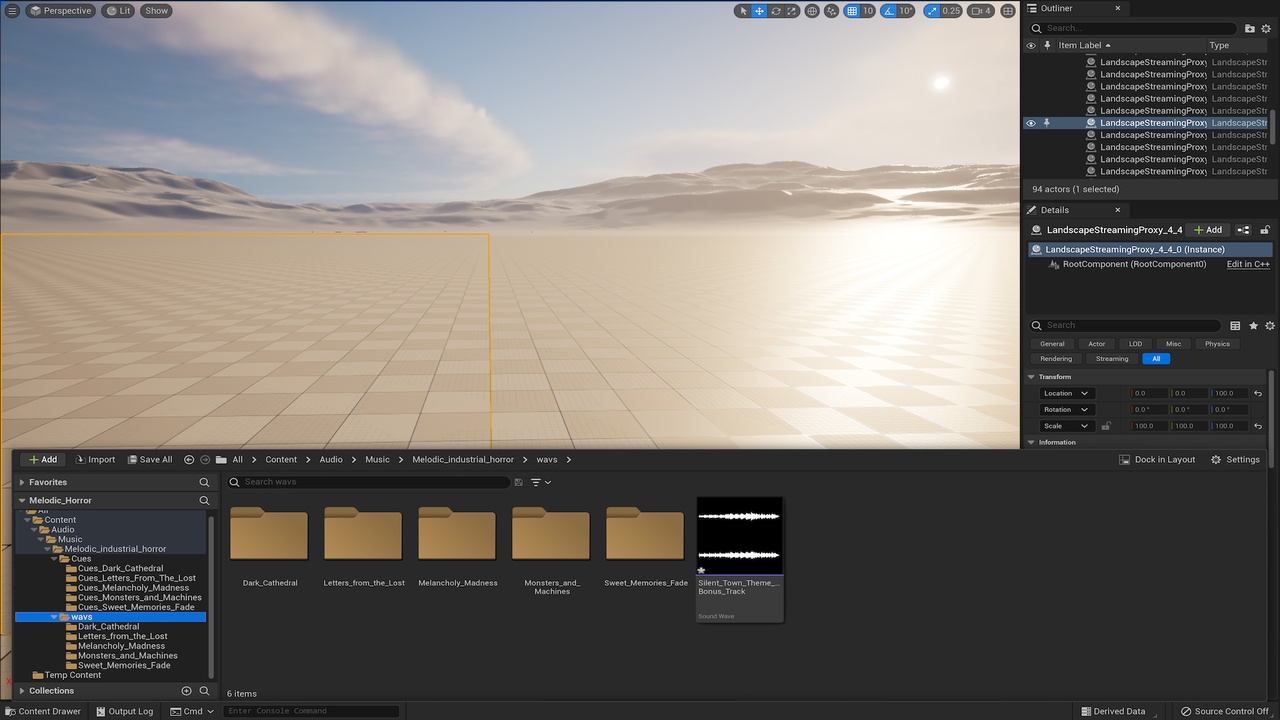Toggle visibility eye of selected LandscapeStreamingProxy row
The image size is (1280, 720).
(x=1031, y=123)
